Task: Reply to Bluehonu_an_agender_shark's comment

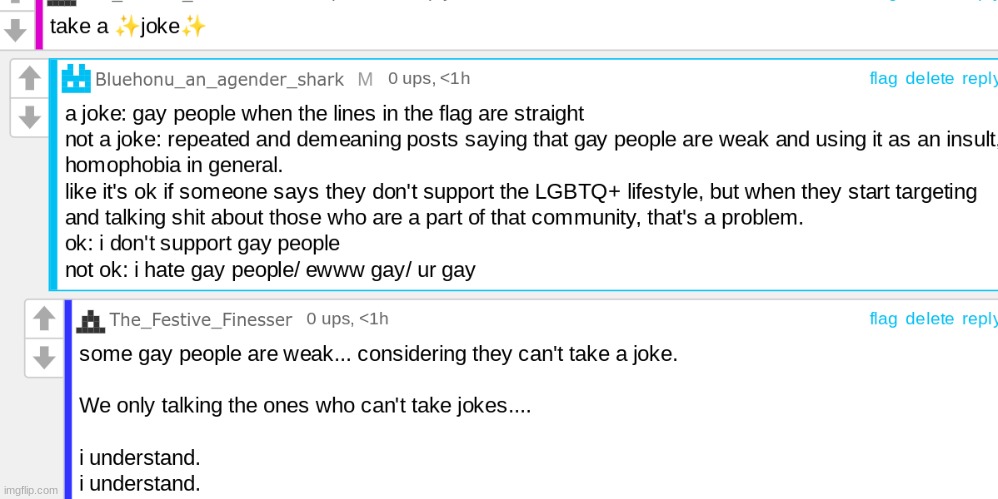Action: pos(979,79)
